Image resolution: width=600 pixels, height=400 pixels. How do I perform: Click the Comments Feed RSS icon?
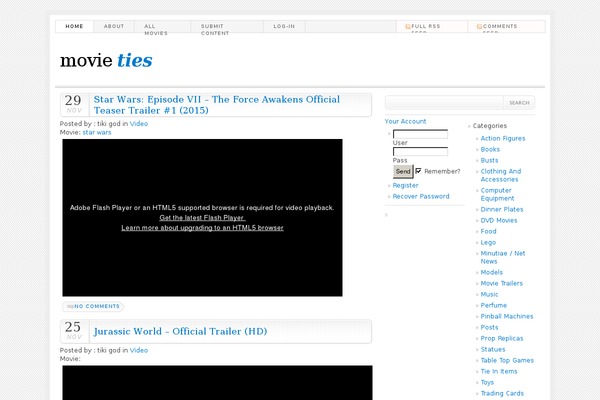pyautogui.click(x=479, y=26)
